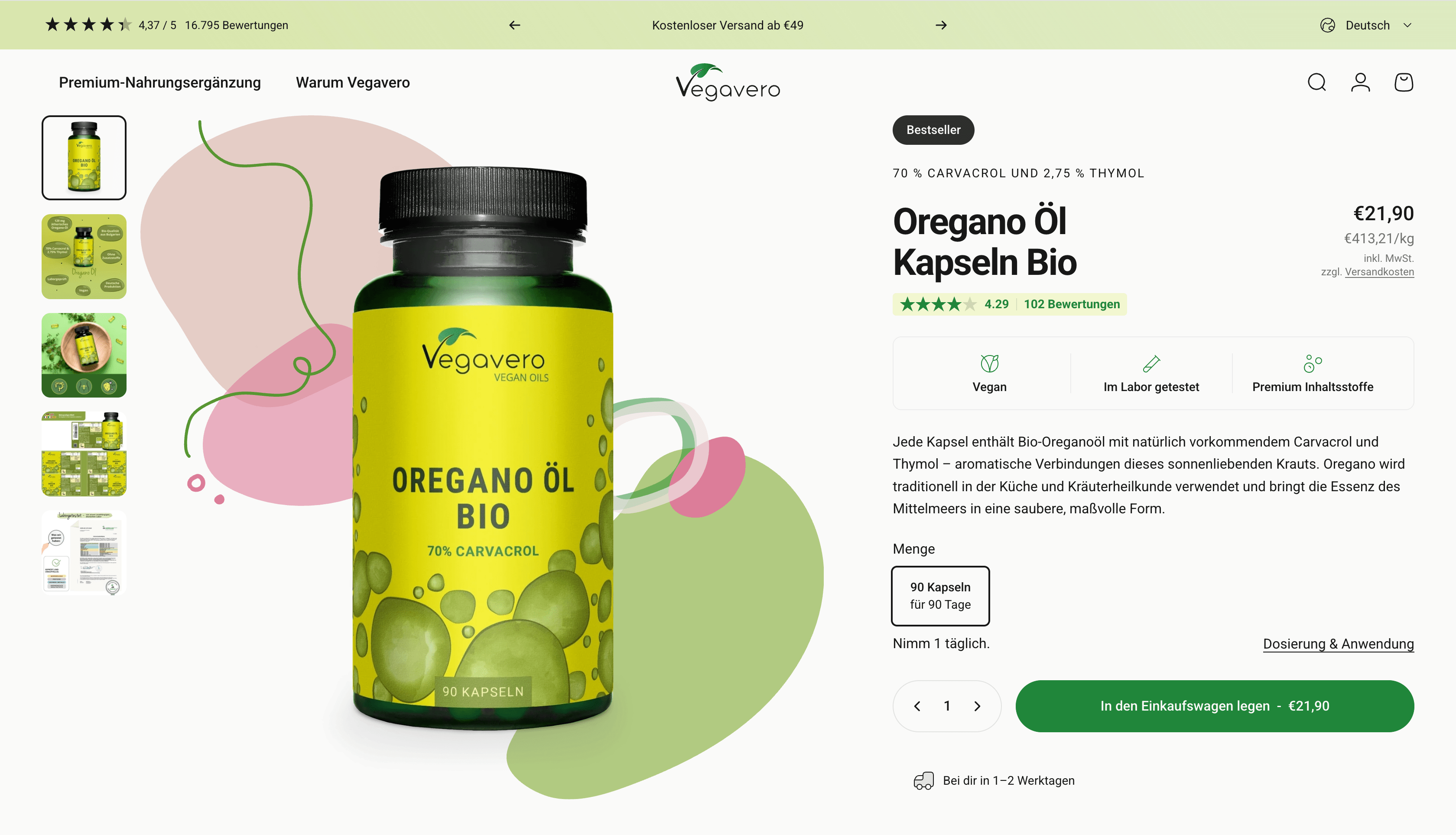This screenshot has height=835, width=1456.
Task: Open the user account icon
Action: (1360, 82)
